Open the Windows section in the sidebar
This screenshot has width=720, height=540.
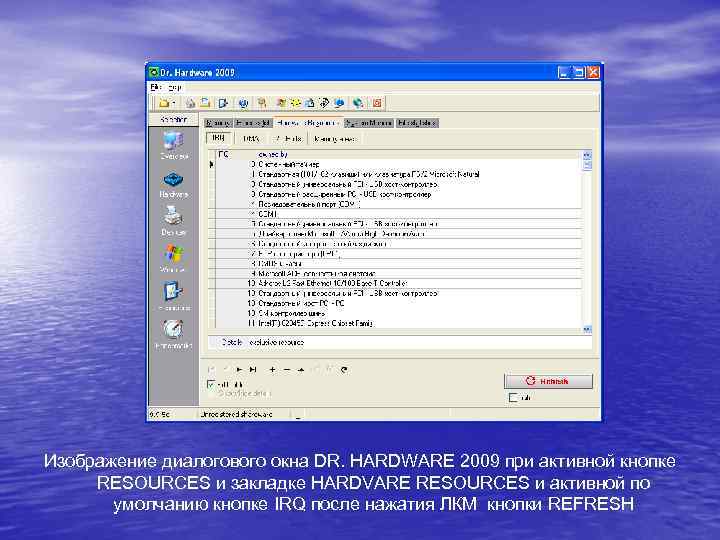click(x=174, y=257)
